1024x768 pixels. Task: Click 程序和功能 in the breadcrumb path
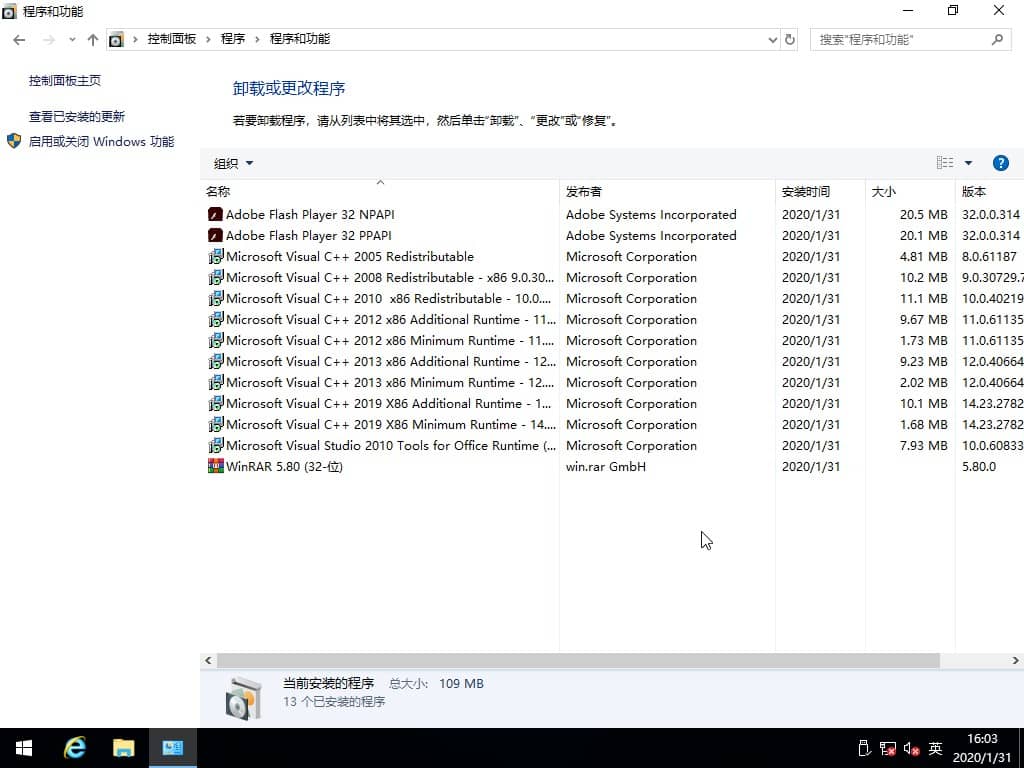click(x=300, y=39)
